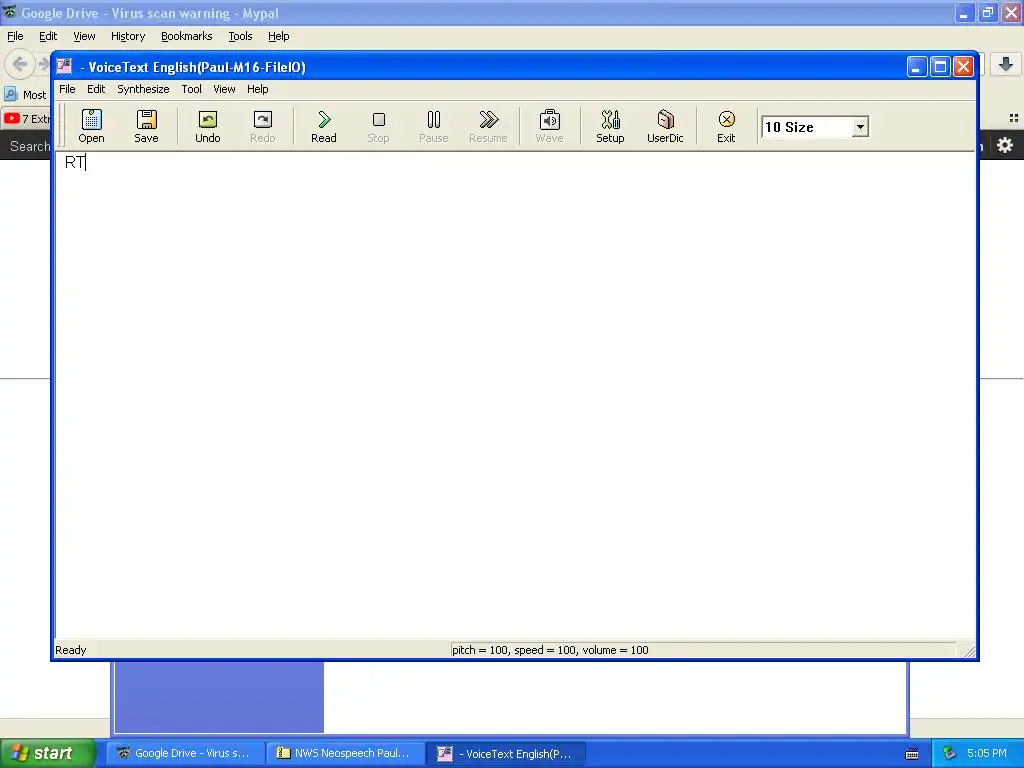Click the browser Back arrow button
Screen dimensions: 1024x768
pyautogui.click(x=20, y=64)
